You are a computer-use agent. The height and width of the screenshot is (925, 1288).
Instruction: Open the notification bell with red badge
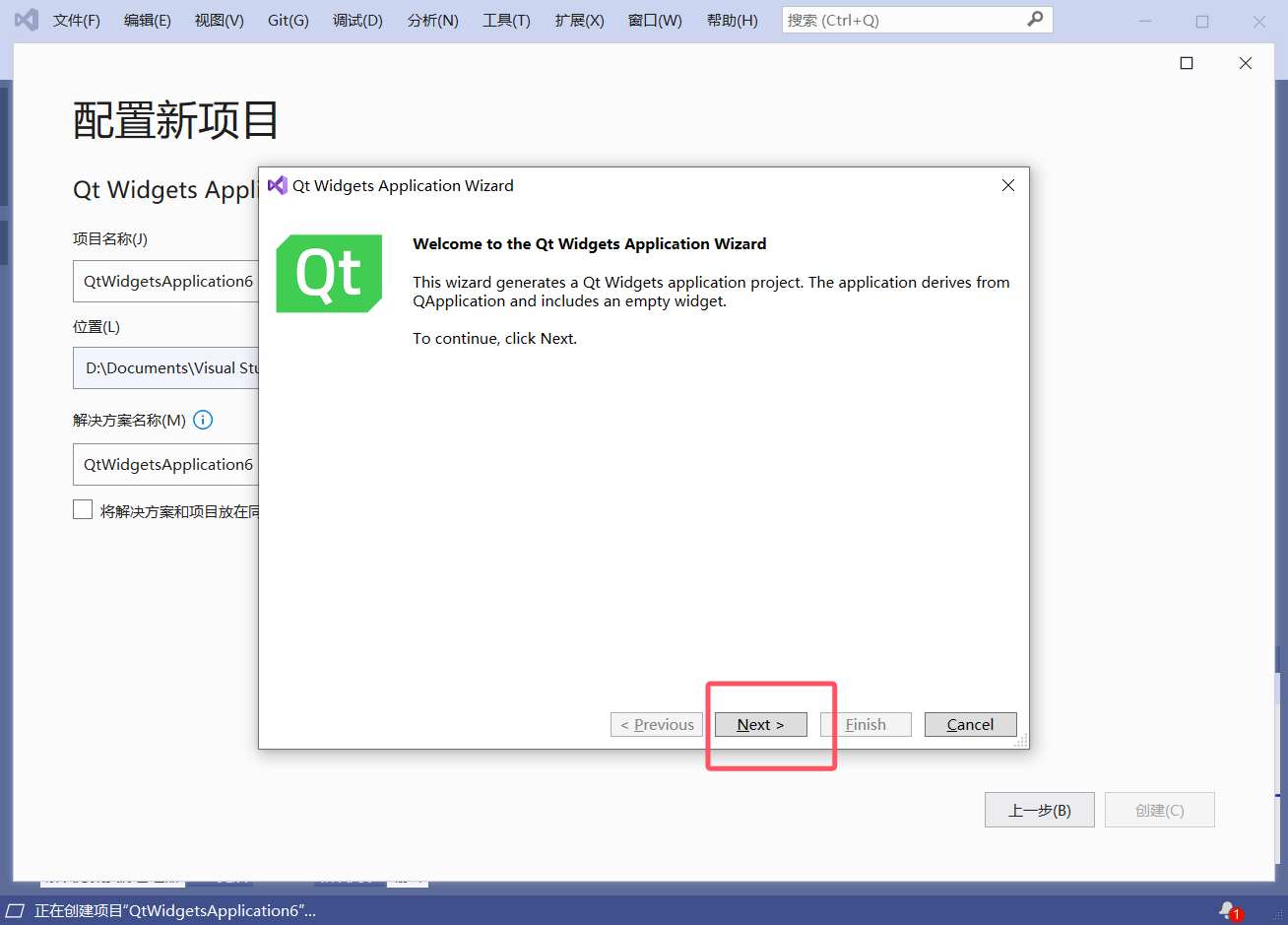pos(1228,910)
